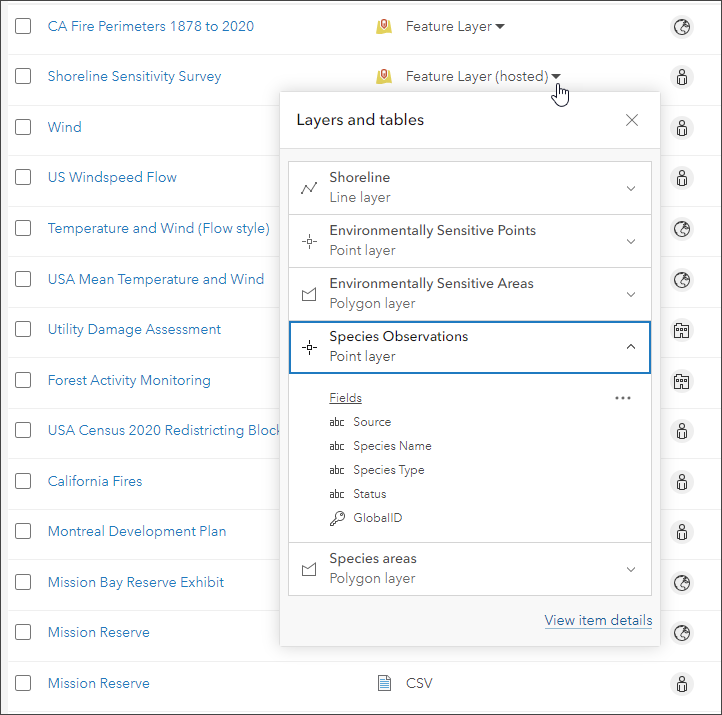Open Feature Layer dropdown for CA Fire Perimeters
722x715 pixels.
click(500, 27)
